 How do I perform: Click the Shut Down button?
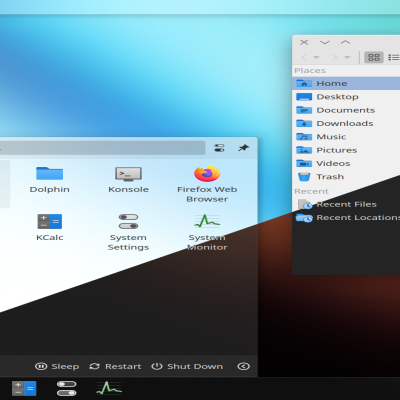click(187, 366)
